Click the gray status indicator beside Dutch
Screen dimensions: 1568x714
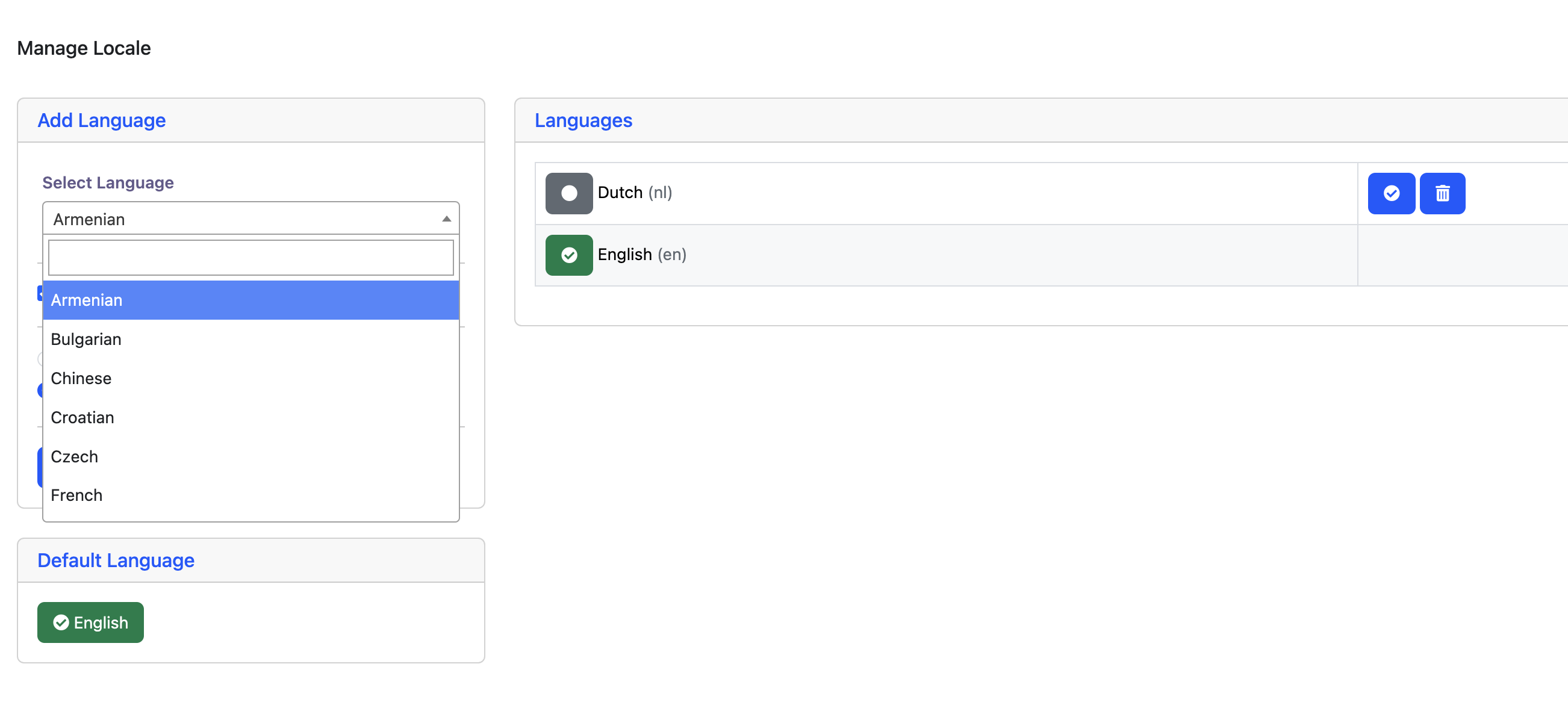coord(568,194)
